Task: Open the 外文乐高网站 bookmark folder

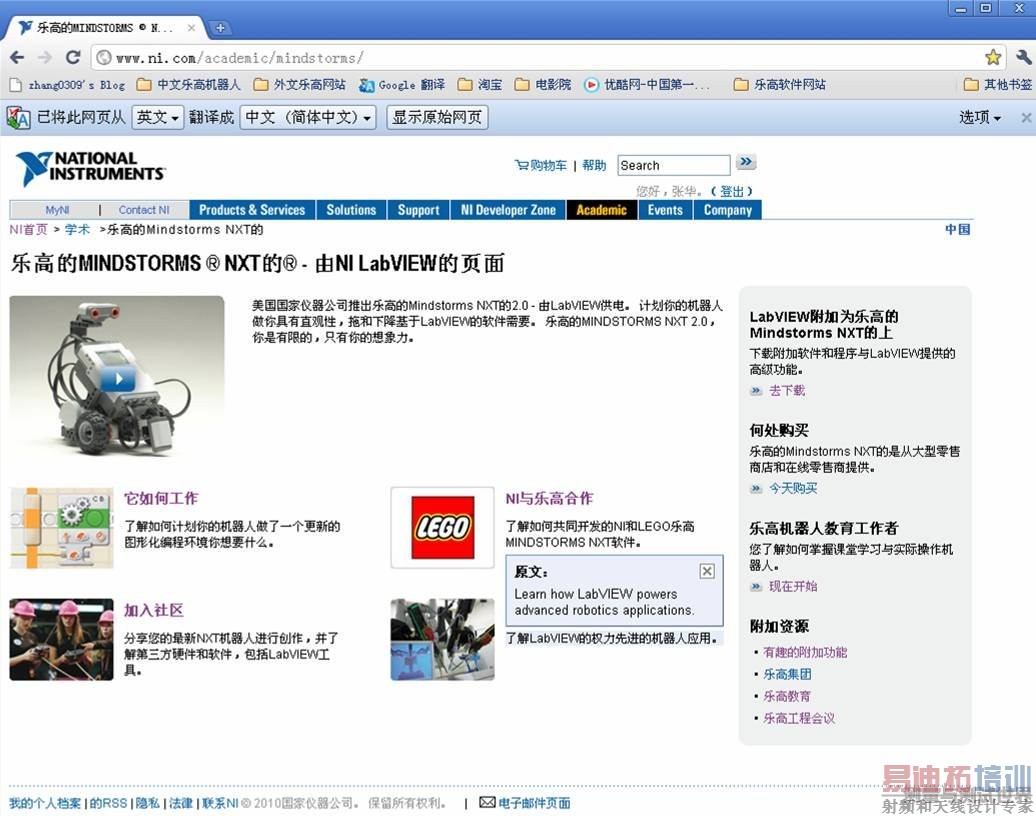Action: tap(299, 85)
